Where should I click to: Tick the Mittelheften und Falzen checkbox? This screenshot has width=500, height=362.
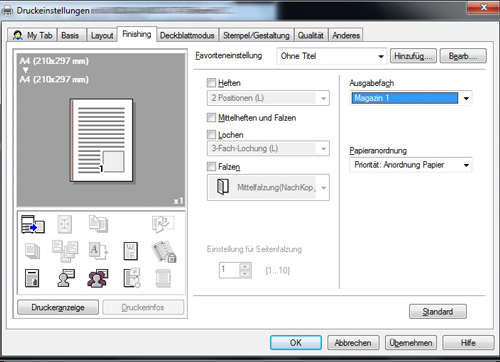(x=211, y=117)
